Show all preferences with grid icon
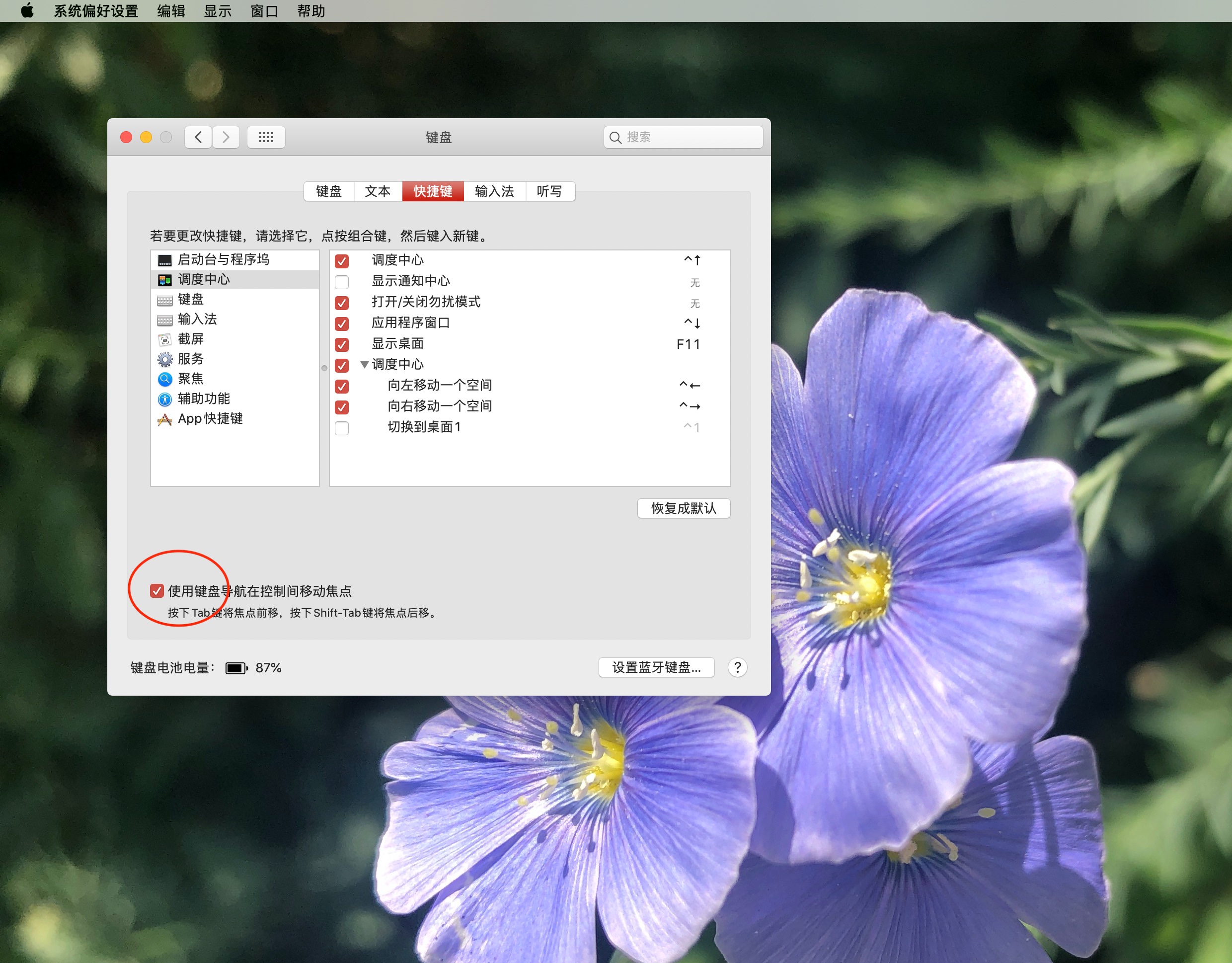 point(266,137)
